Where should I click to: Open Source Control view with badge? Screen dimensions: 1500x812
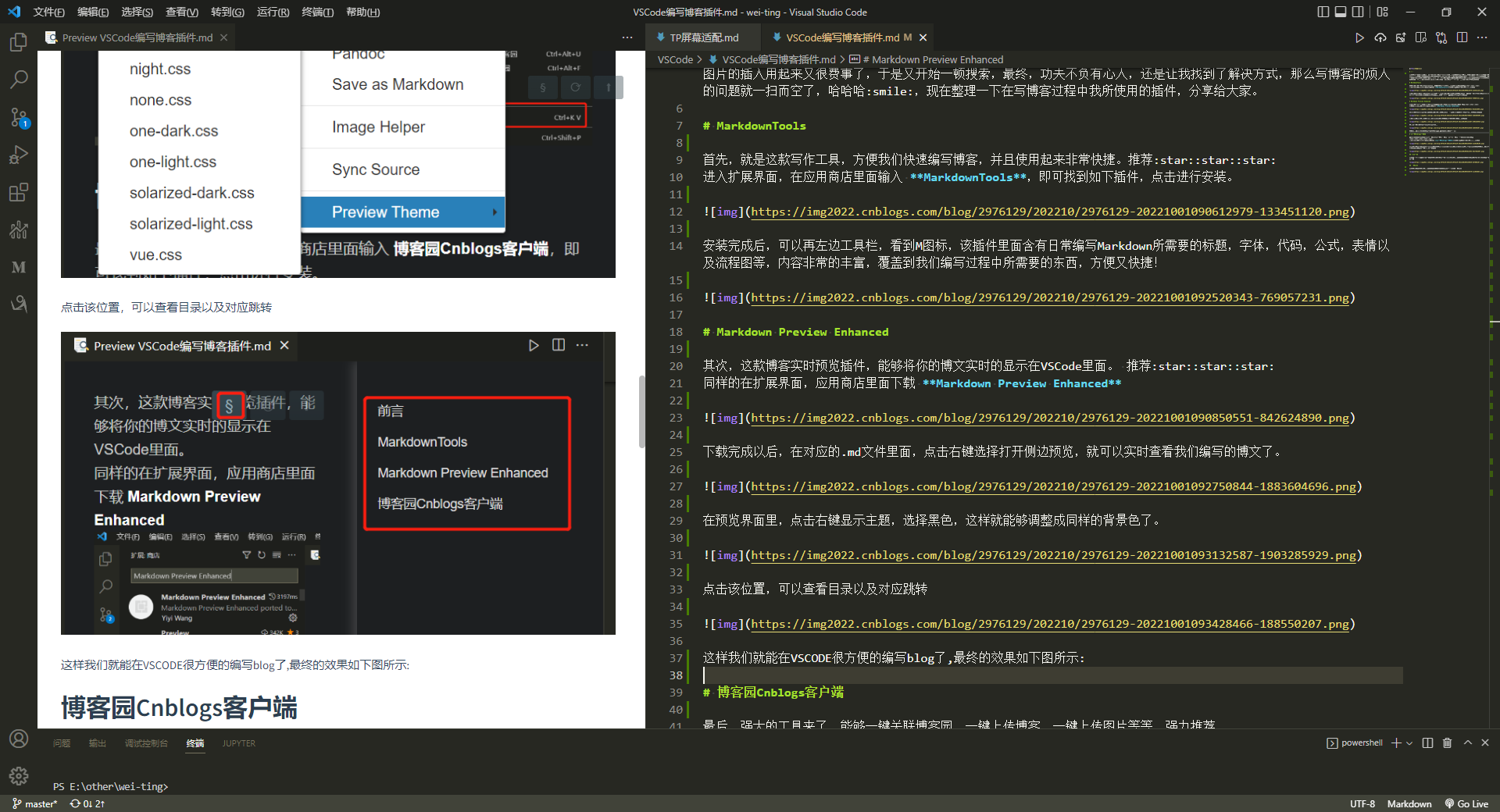(x=19, y=117)
